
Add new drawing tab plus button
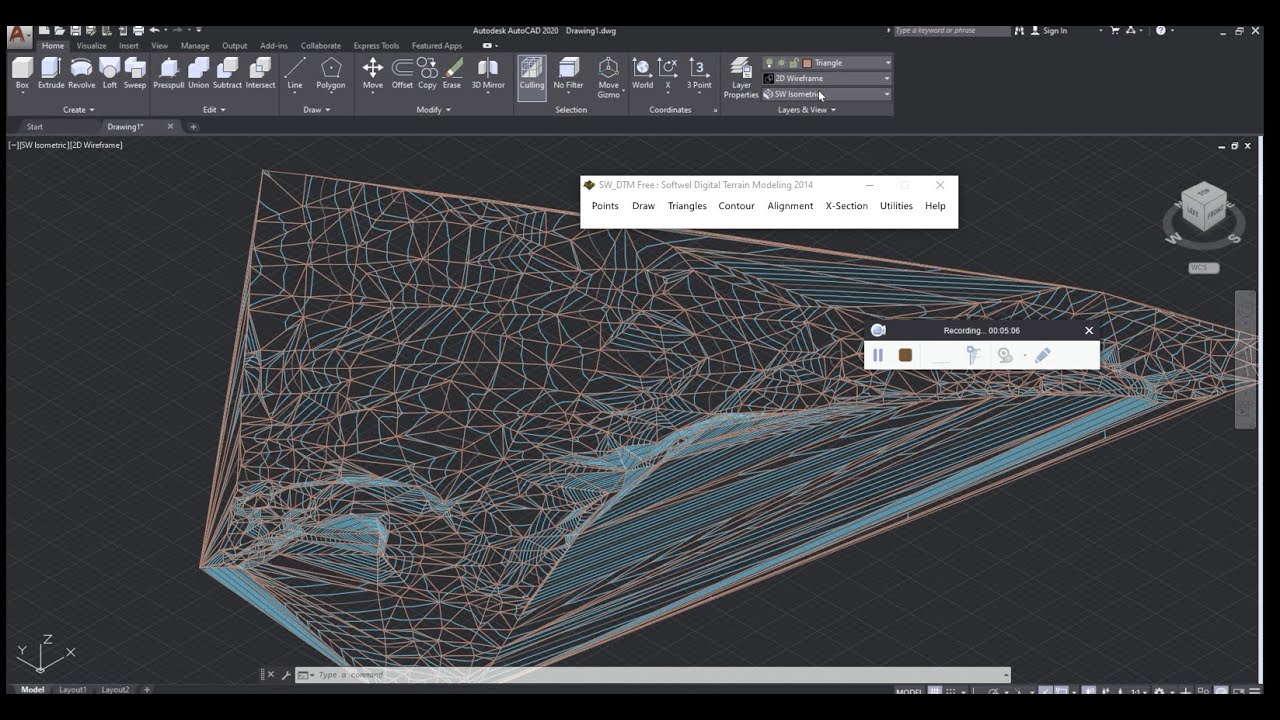[194, 127]
